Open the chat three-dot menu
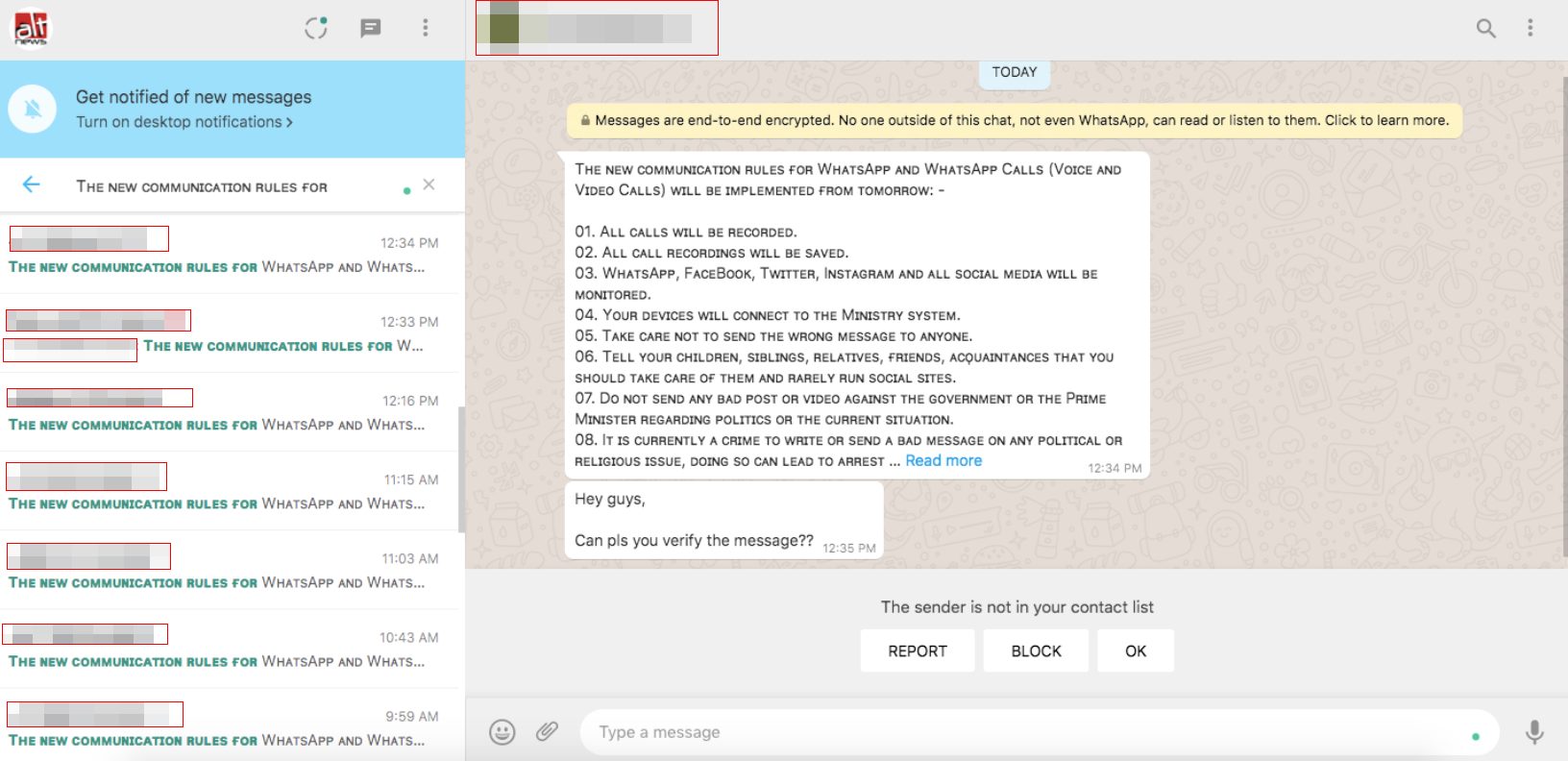 1530,28
